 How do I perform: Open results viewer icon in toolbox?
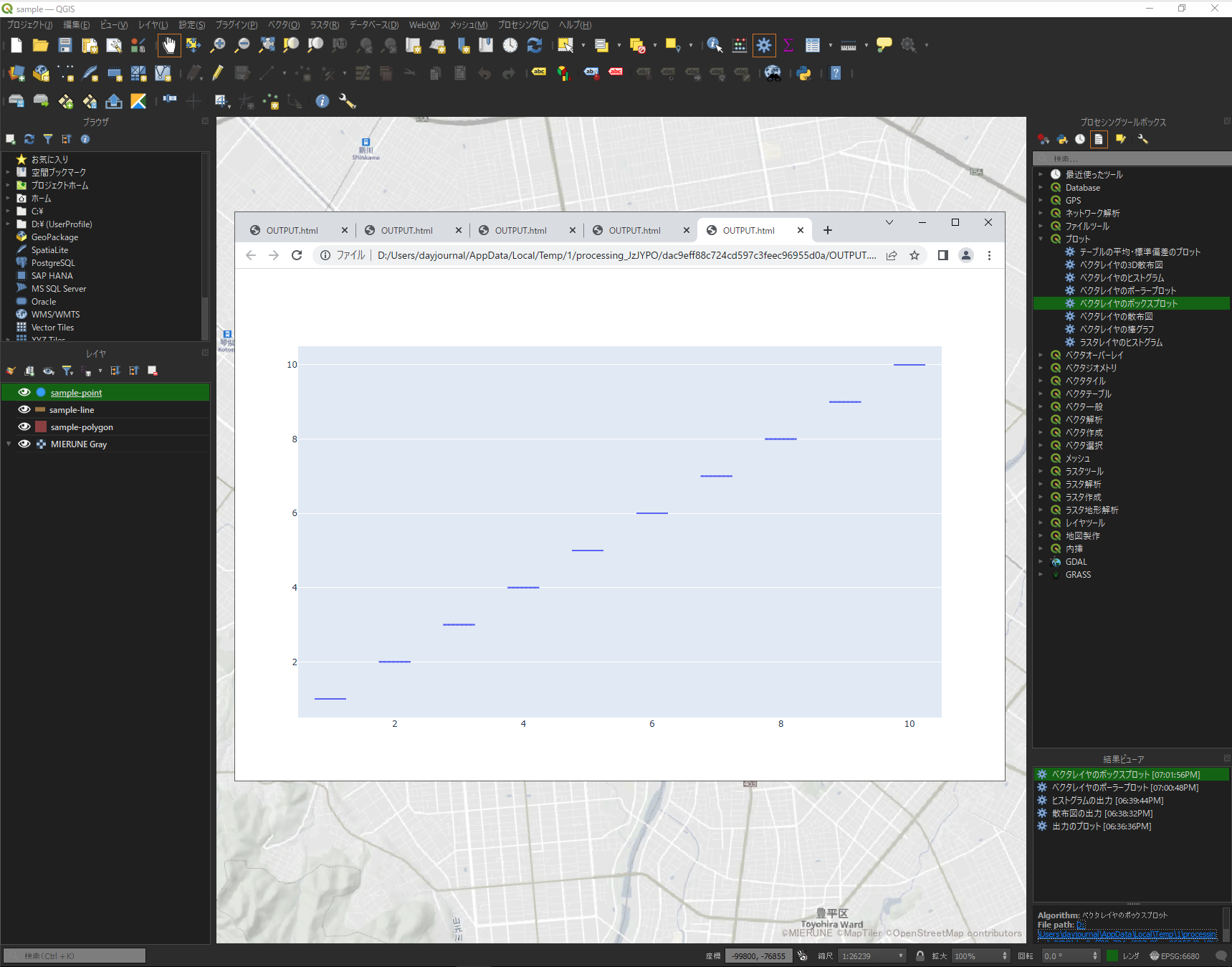1099,139
